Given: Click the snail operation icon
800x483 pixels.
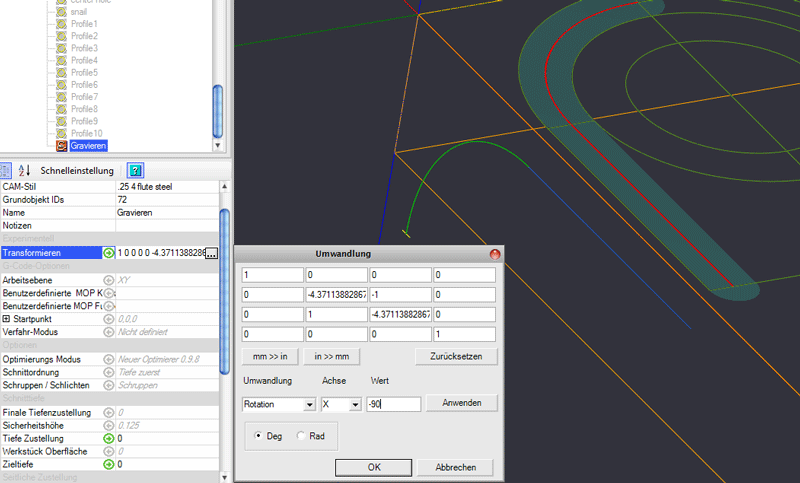Looking at the screenshot, I should pos(62,11).
